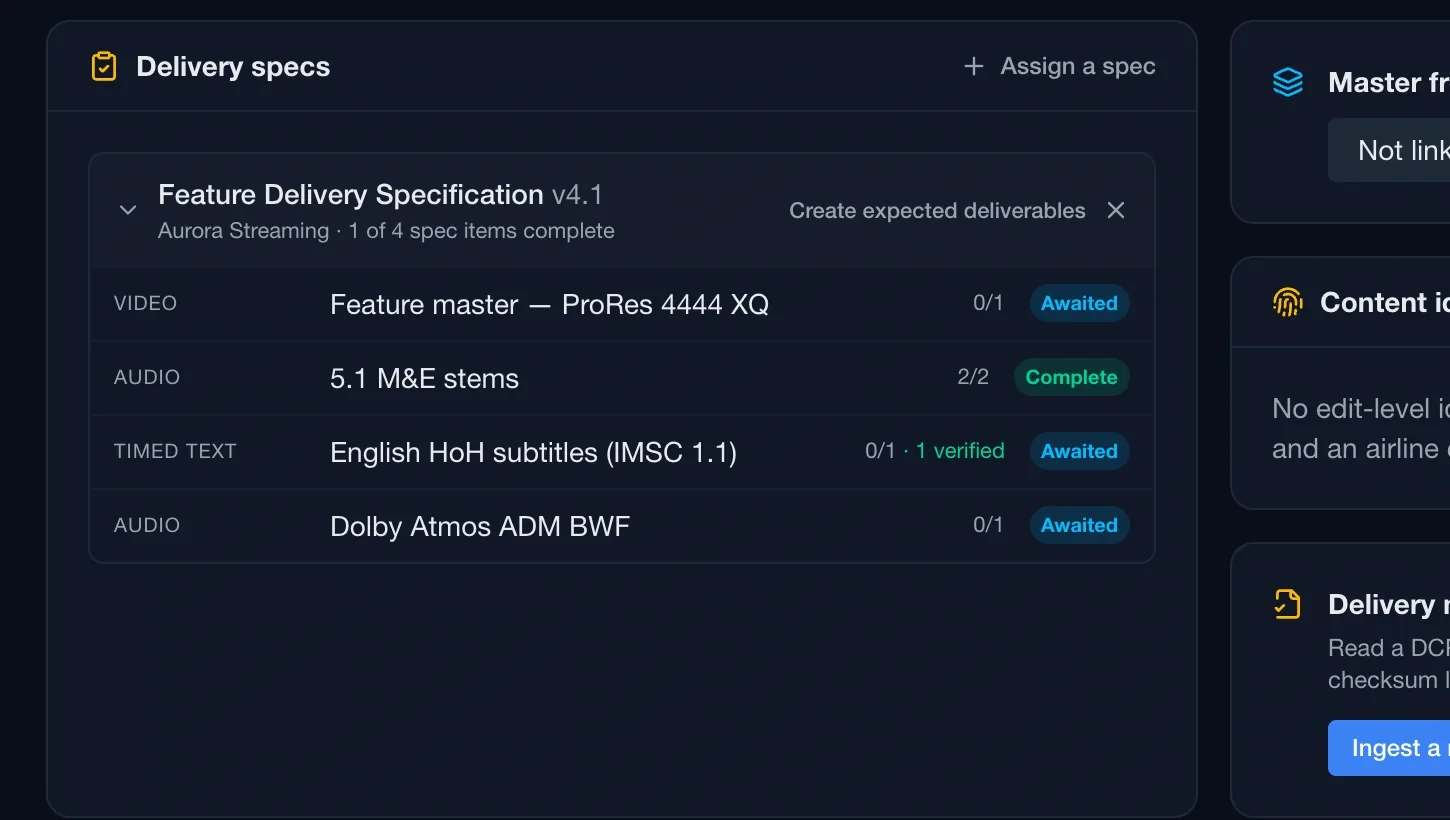Click the Content fingerprint icon
1450x820 pixels.
click(1288, 302)
